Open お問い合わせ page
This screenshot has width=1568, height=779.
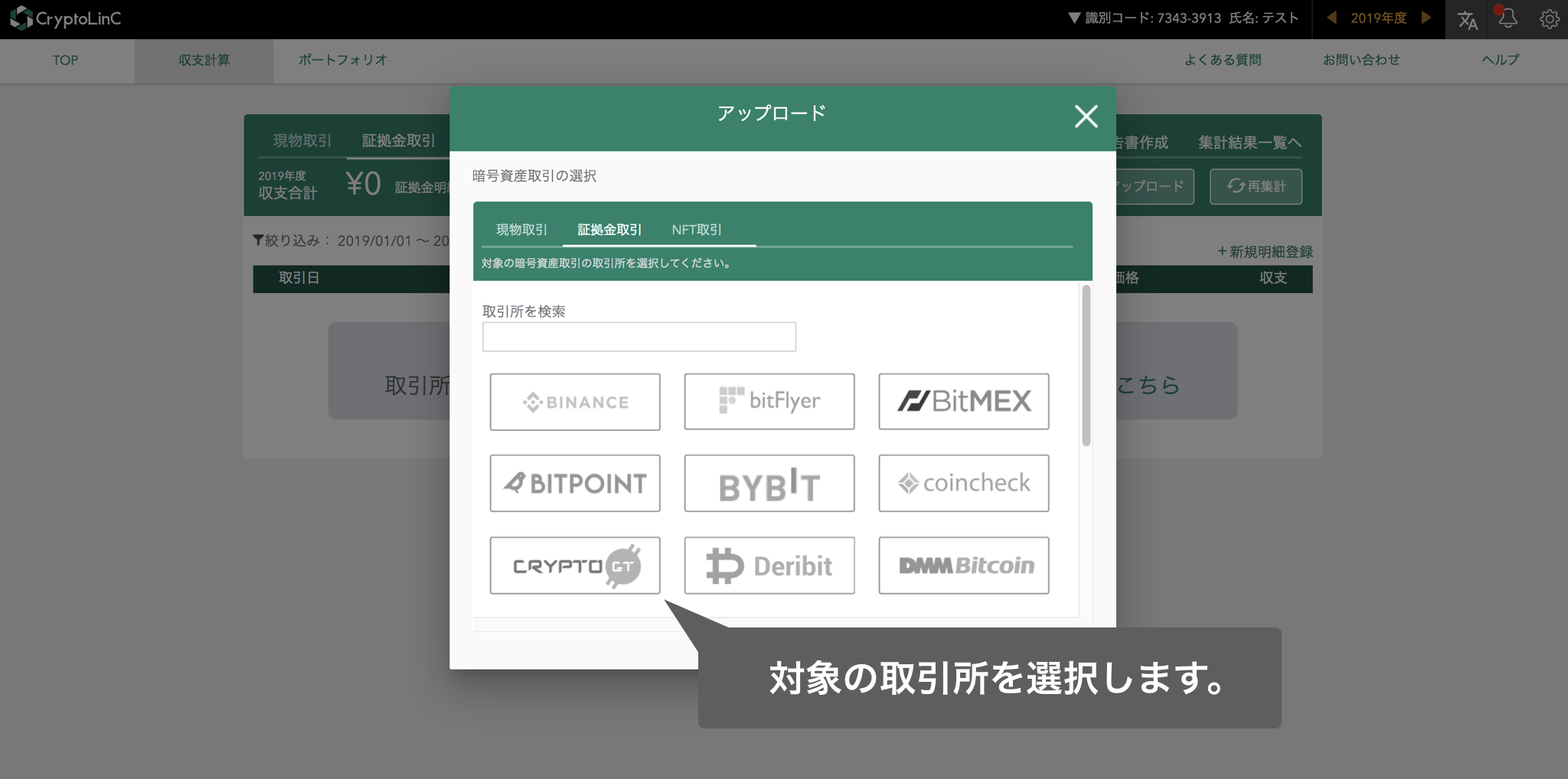tap(1361, 60)
